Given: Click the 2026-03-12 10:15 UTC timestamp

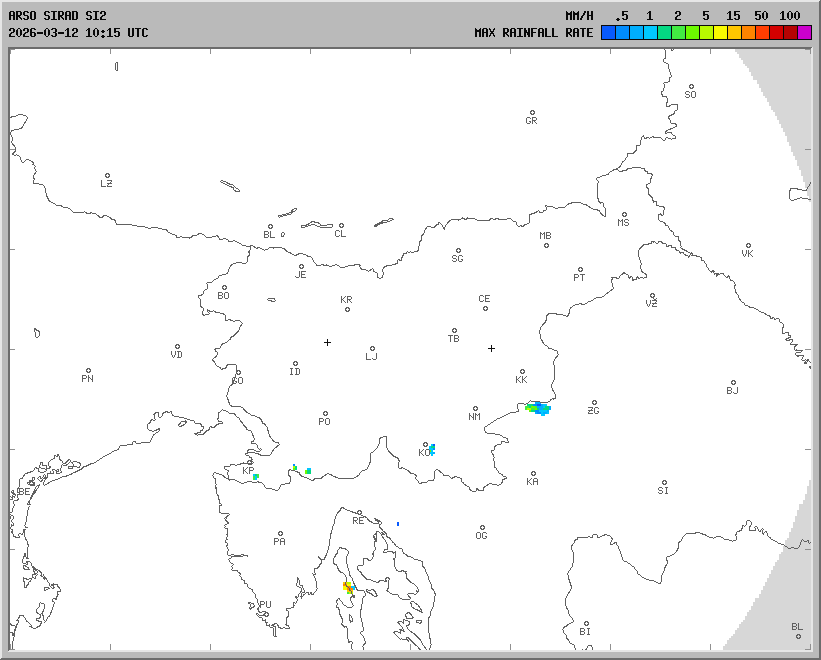Looking at the screenshot, I should 78,33.
